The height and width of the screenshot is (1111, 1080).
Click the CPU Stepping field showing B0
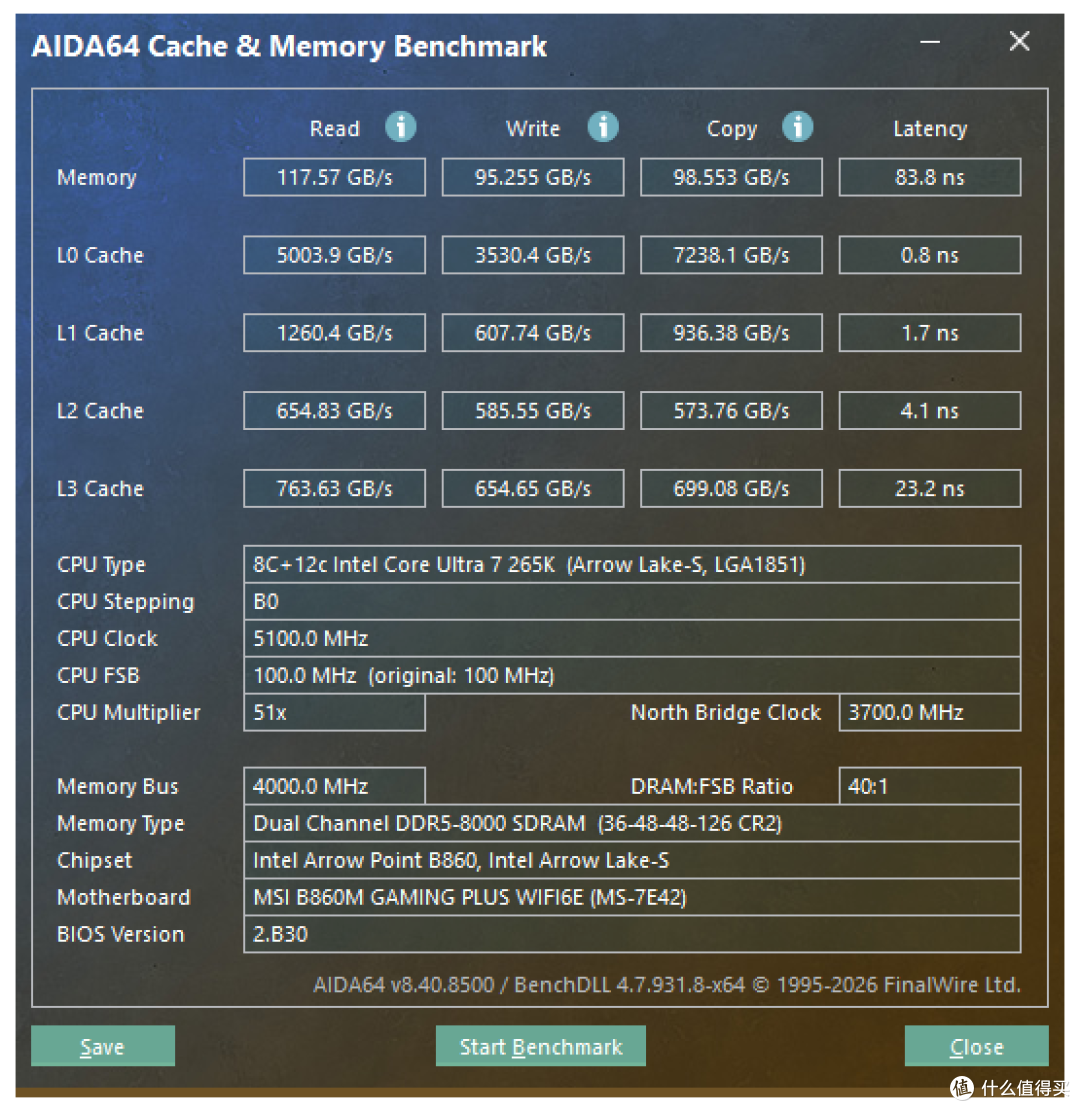[x=632, y=602]
